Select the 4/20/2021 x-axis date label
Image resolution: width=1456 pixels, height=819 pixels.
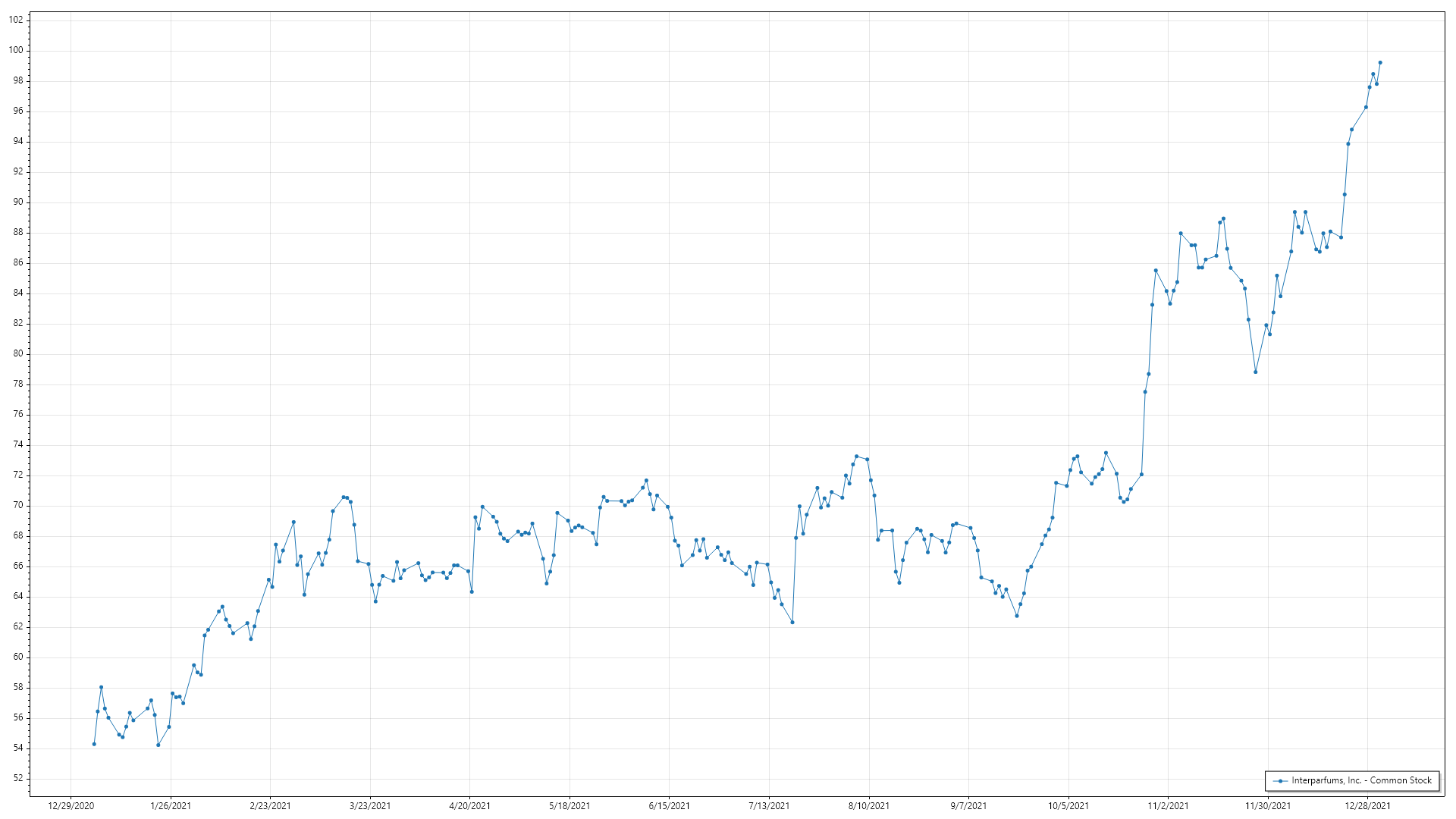tap(470, 806)
